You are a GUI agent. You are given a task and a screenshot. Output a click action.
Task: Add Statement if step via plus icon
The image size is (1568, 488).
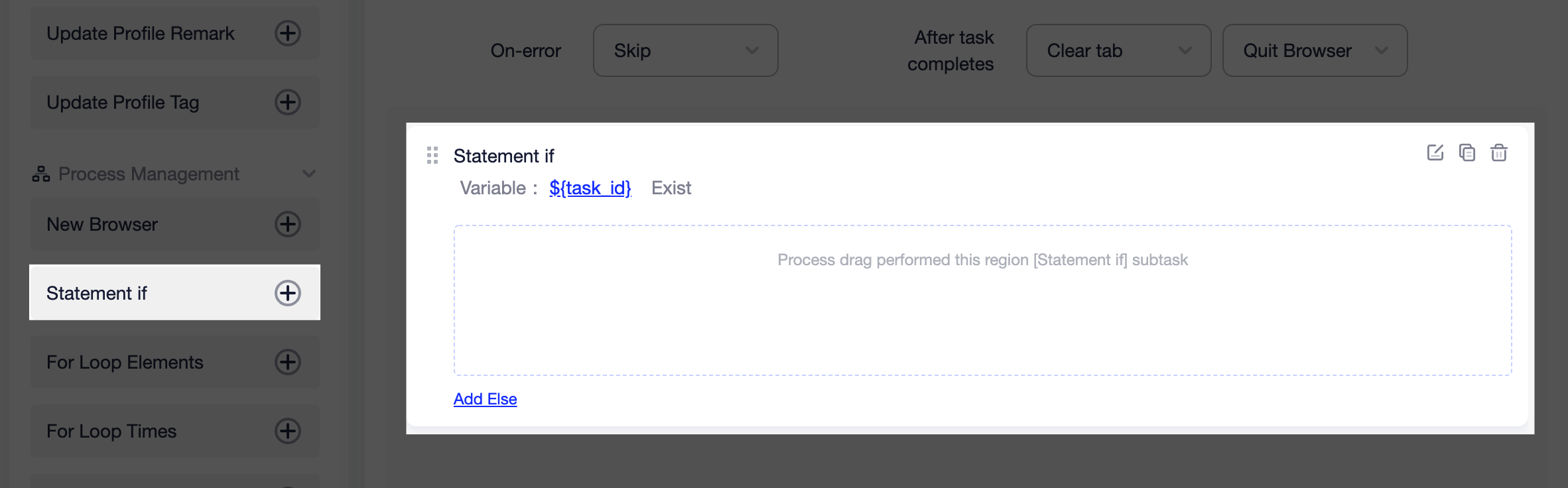(x=288, y=293)
